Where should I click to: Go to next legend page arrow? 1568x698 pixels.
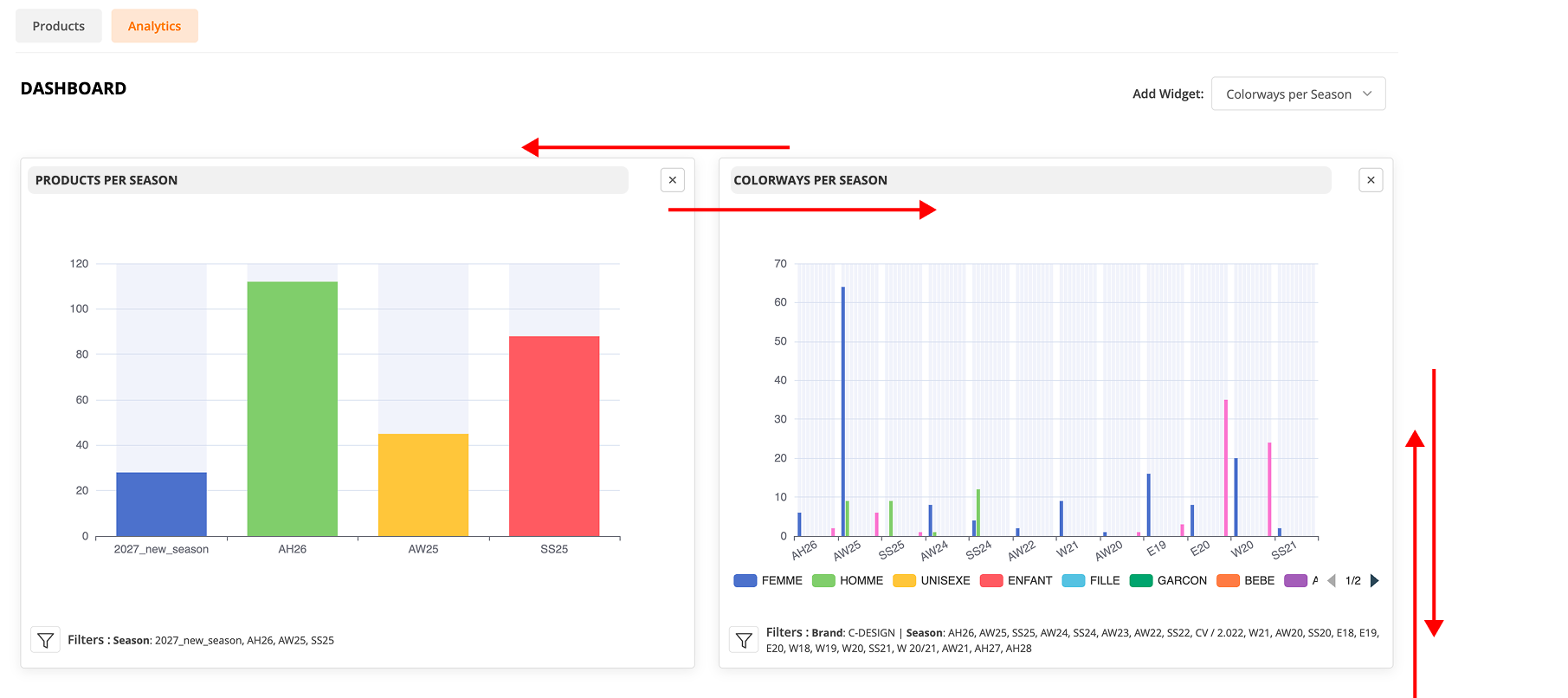(1374, 581)
